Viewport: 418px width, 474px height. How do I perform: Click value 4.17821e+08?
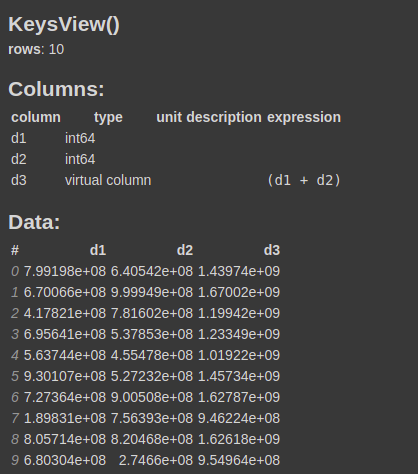pos(65,313)
